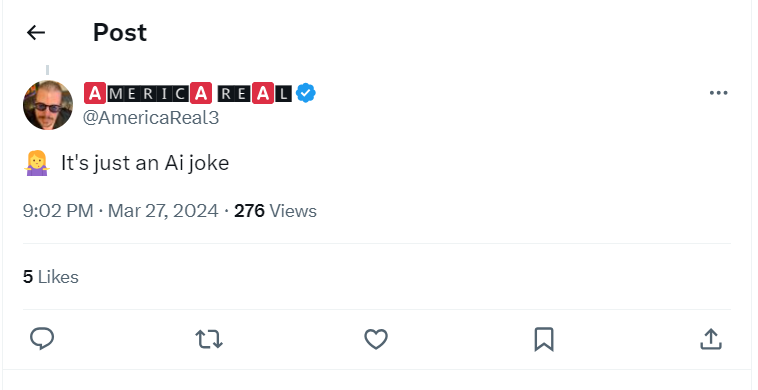Repost this post with the arrows icon
The width and height of the screenshot is (758, 390).
tap(209, 339)
